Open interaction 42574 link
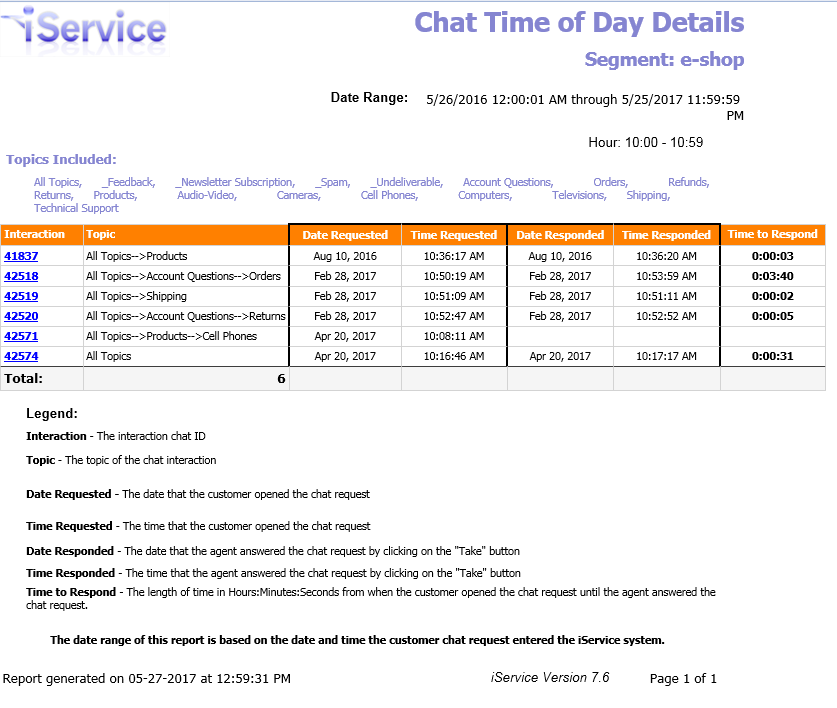Screen dimensions: 837x708 pyautogui.click(x=21, y=356)
